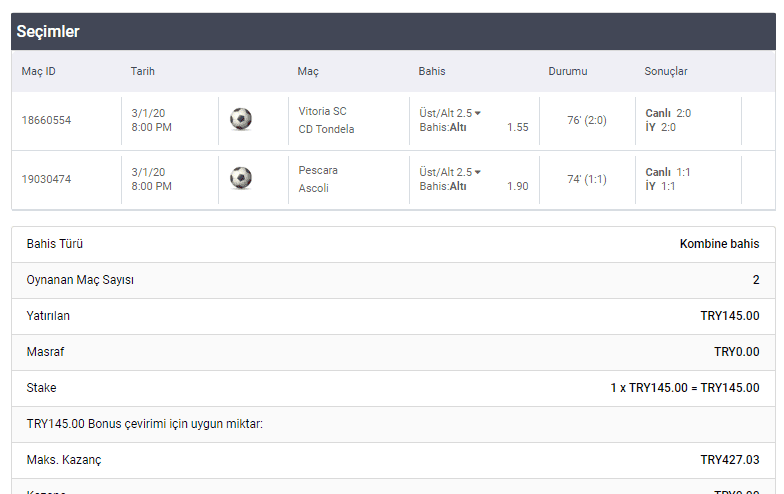Click the Ascoli team name
Screen dimensions: 784x494
(314, 188)
